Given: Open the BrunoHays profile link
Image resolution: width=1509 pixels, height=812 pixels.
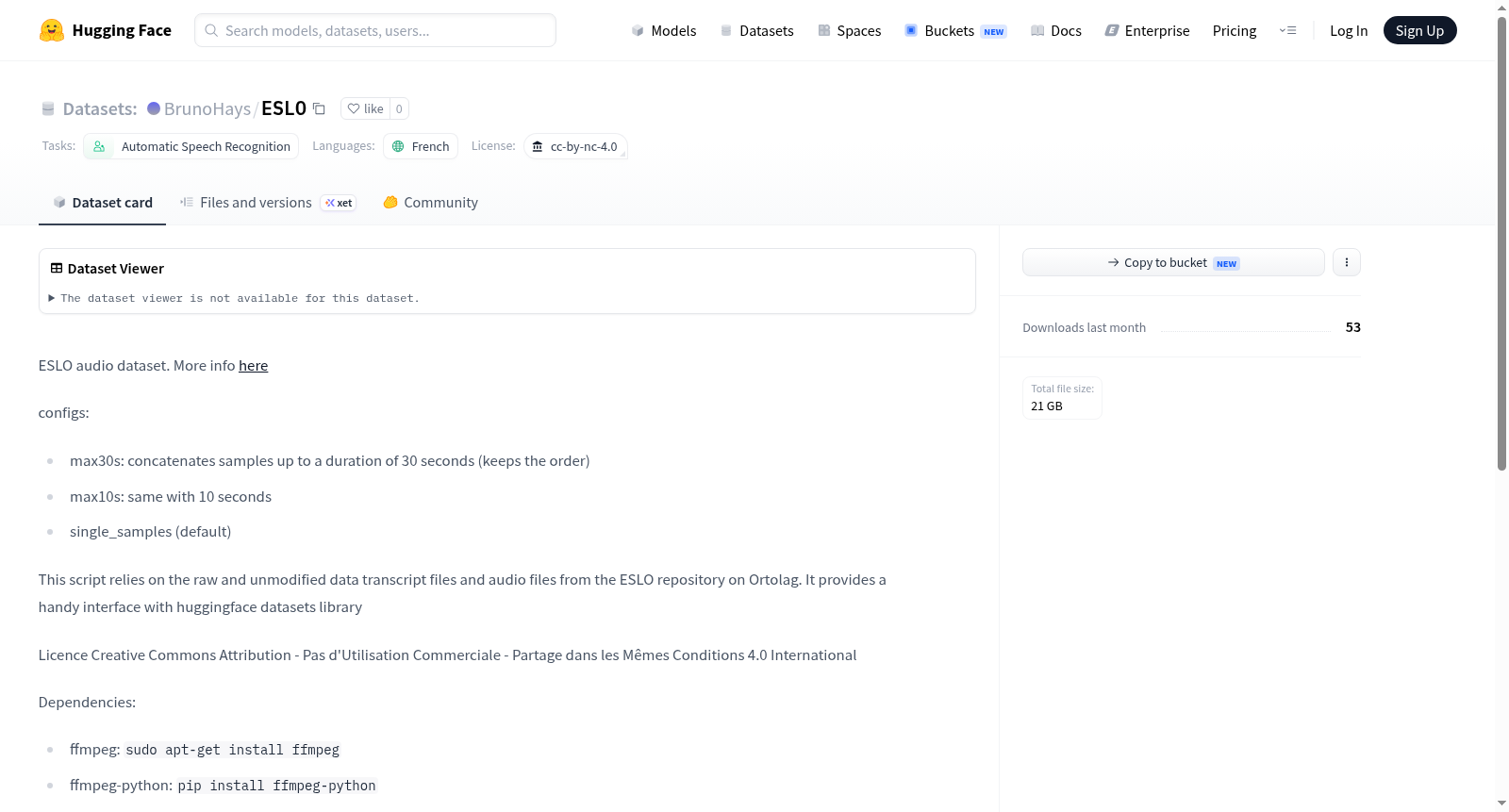Looking at the screenshot, I should pos(207,108).
